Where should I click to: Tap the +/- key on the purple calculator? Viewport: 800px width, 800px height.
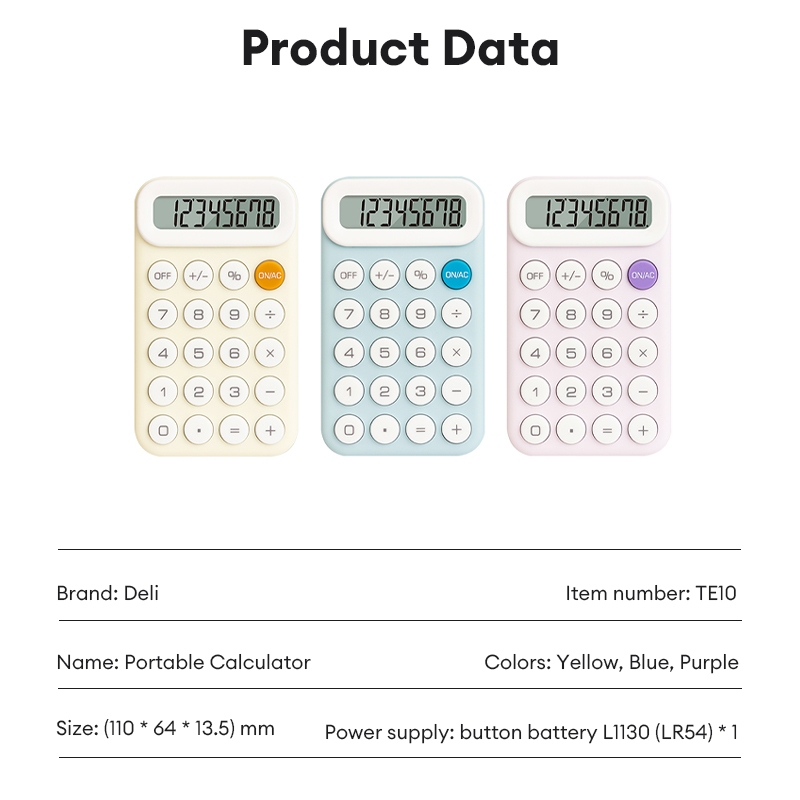point(570,275)
